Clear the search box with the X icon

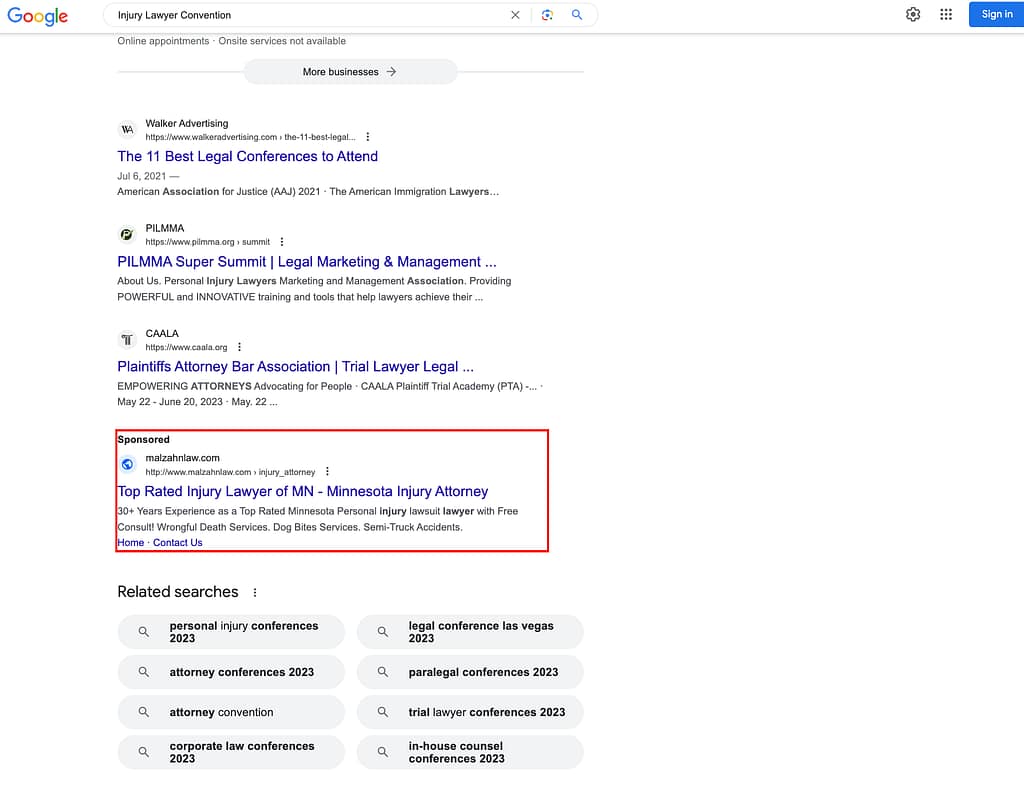(x=515, y=15)
